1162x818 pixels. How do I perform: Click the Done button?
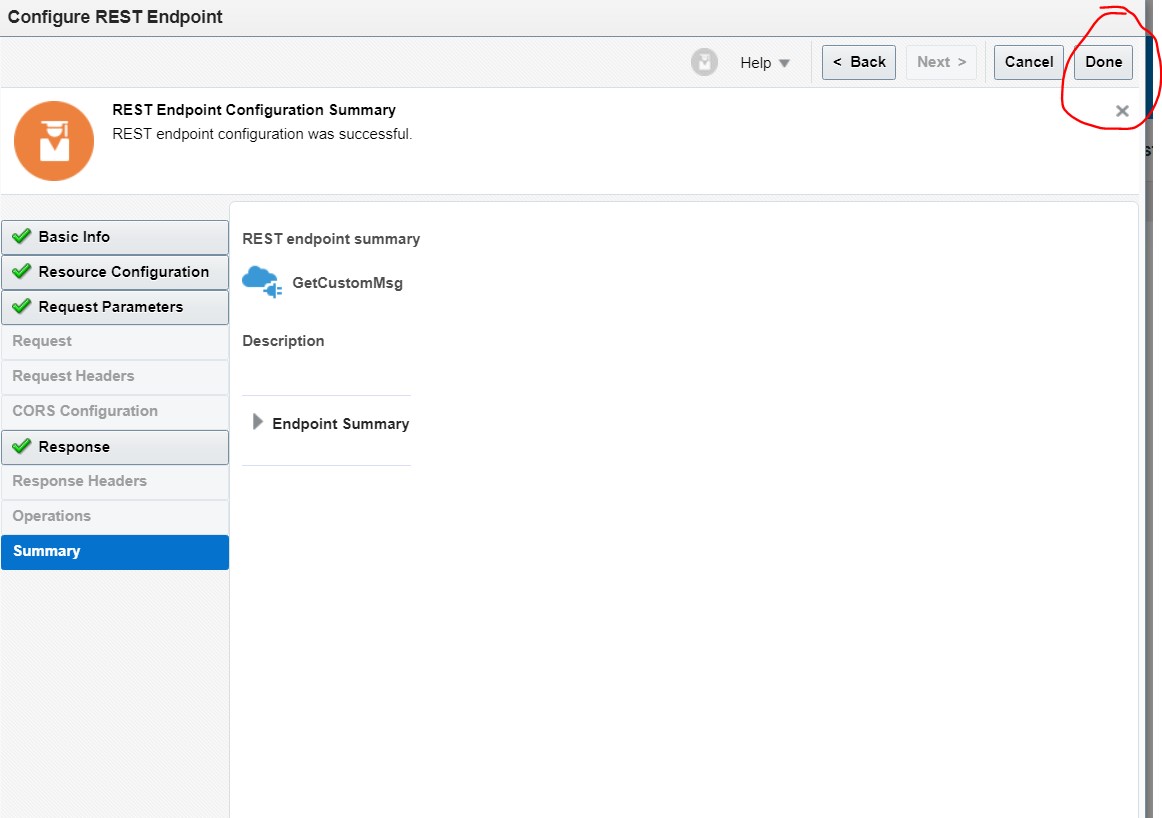tap(1103, 62)
